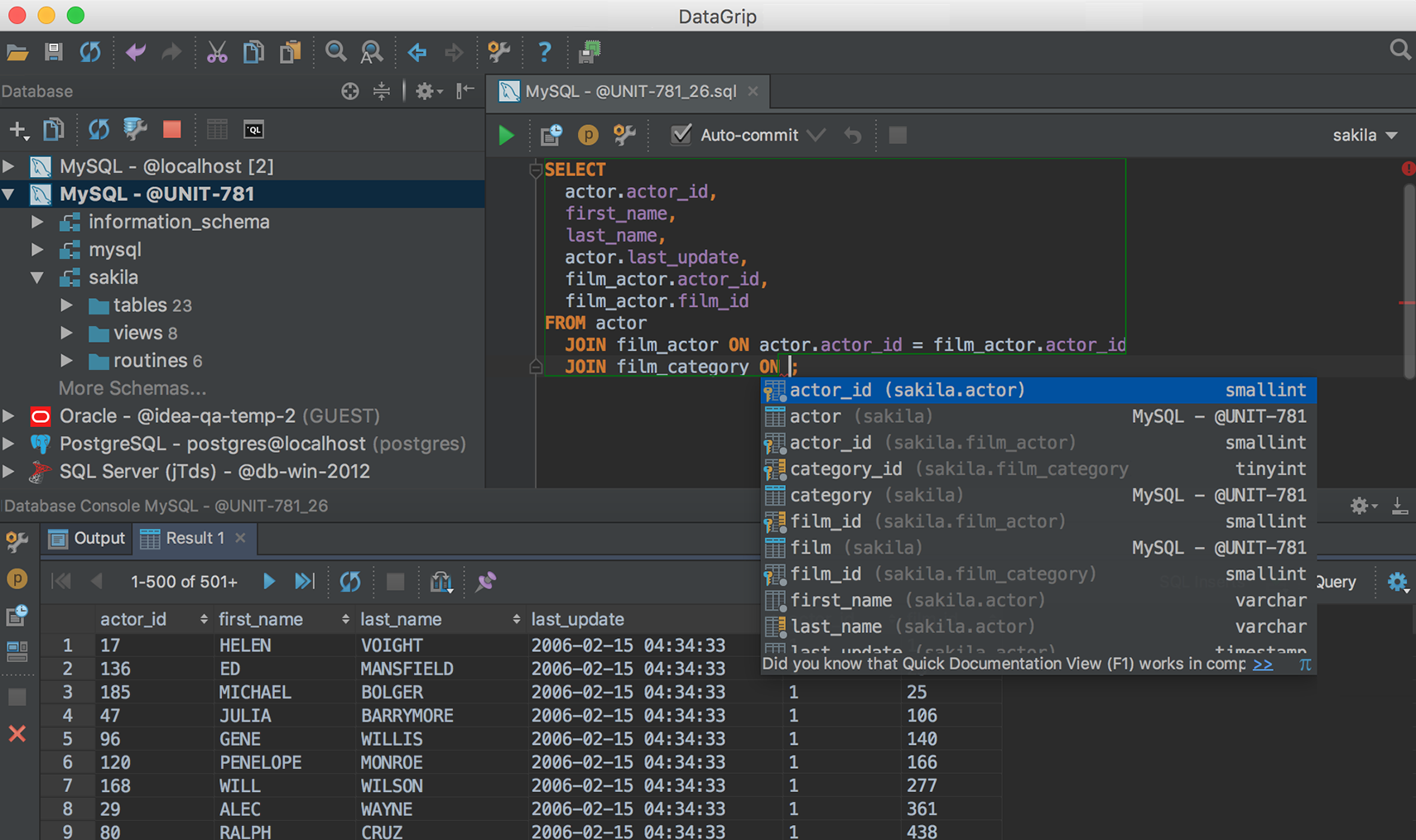
Task: Choose actor_id (sakila.actor) completion item
Action: point(1038,390)
